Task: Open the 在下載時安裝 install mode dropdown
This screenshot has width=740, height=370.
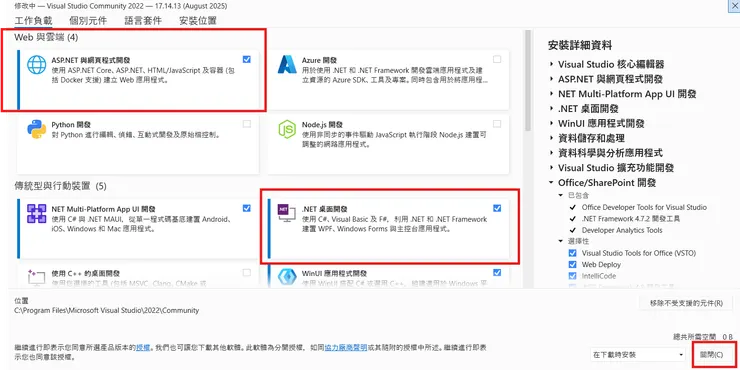Action: [x=638, y=354]
